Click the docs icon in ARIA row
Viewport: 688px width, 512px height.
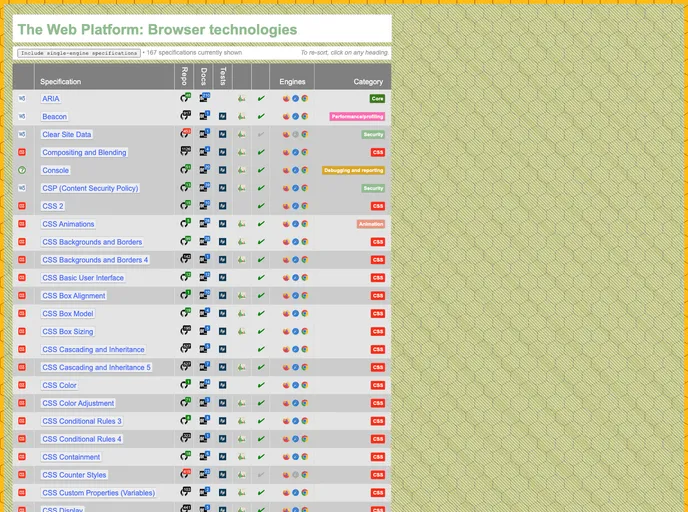tap(204, 98)
